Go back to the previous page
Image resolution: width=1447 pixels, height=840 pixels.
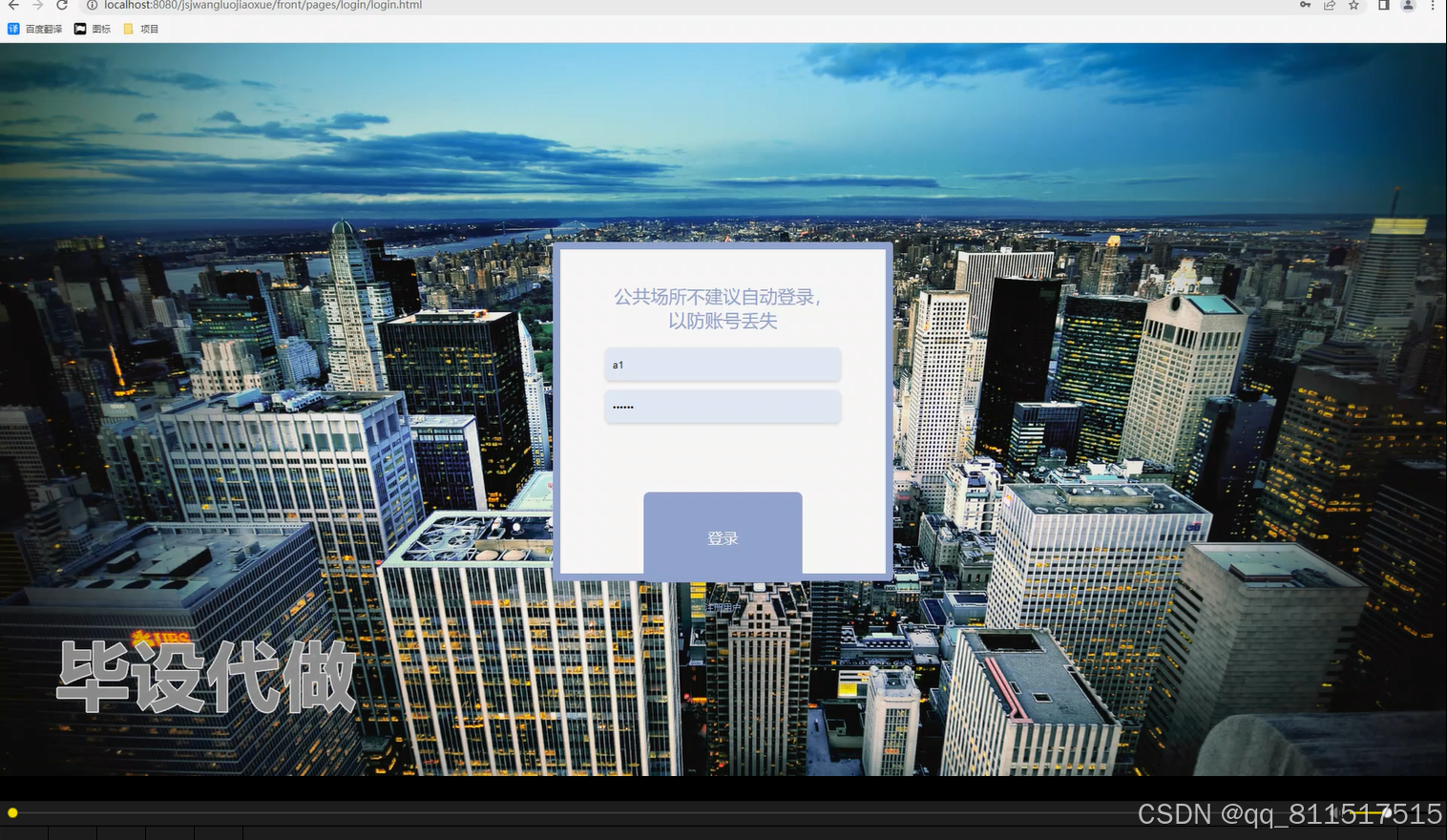point(13,6)
